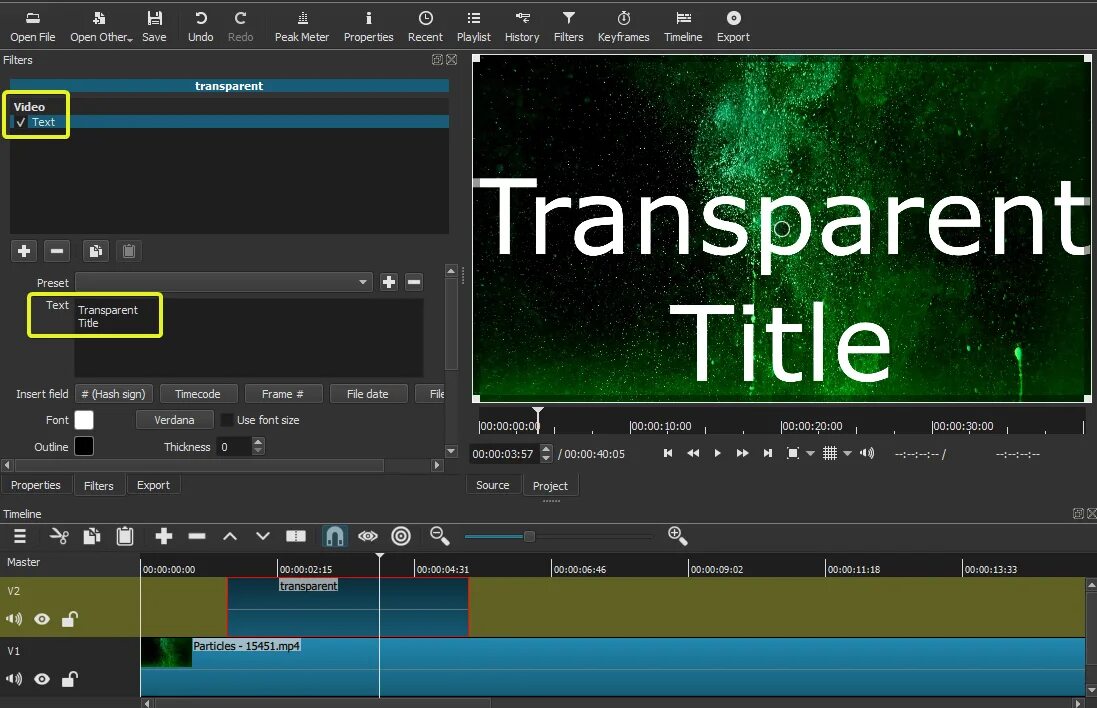Save the project
The height and width of the screenshot is (708, 1097).
pyautogui.click(x=154, y=27)
